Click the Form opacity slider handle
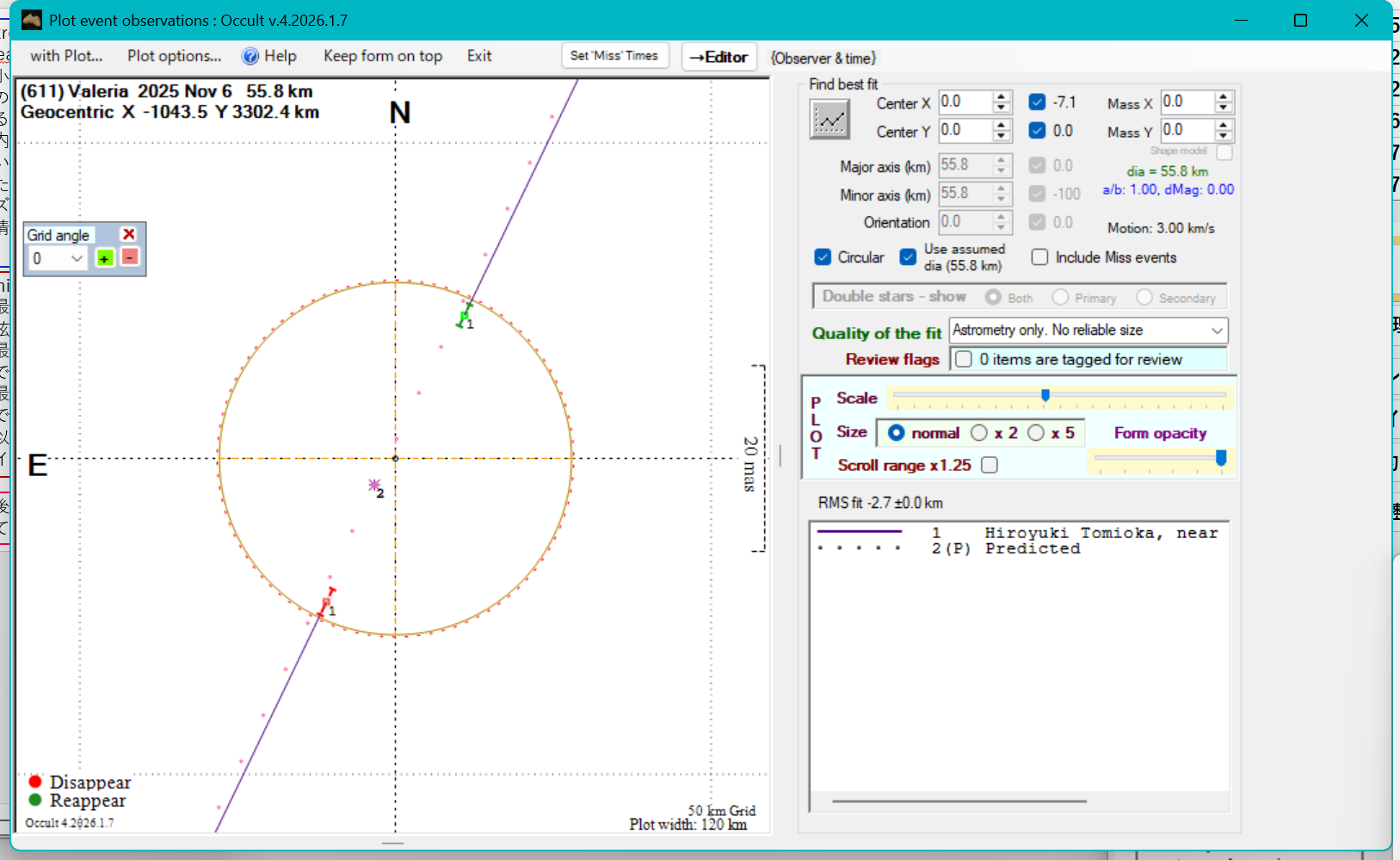1400x860 pixels. (x=1220, y=458)
